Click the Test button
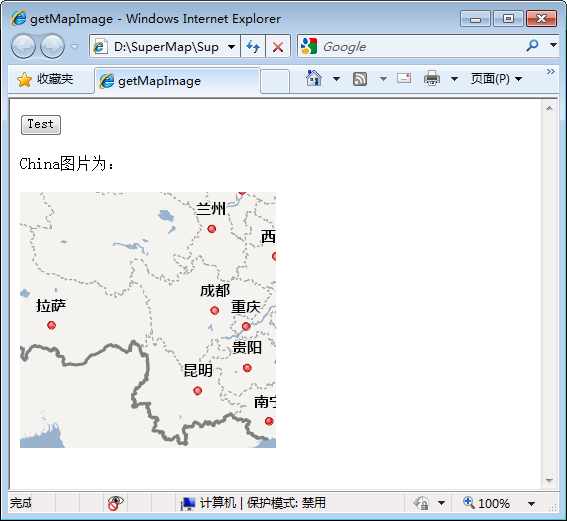The height and width of the screenshot is (521, 567). click(x=41, y=125)
